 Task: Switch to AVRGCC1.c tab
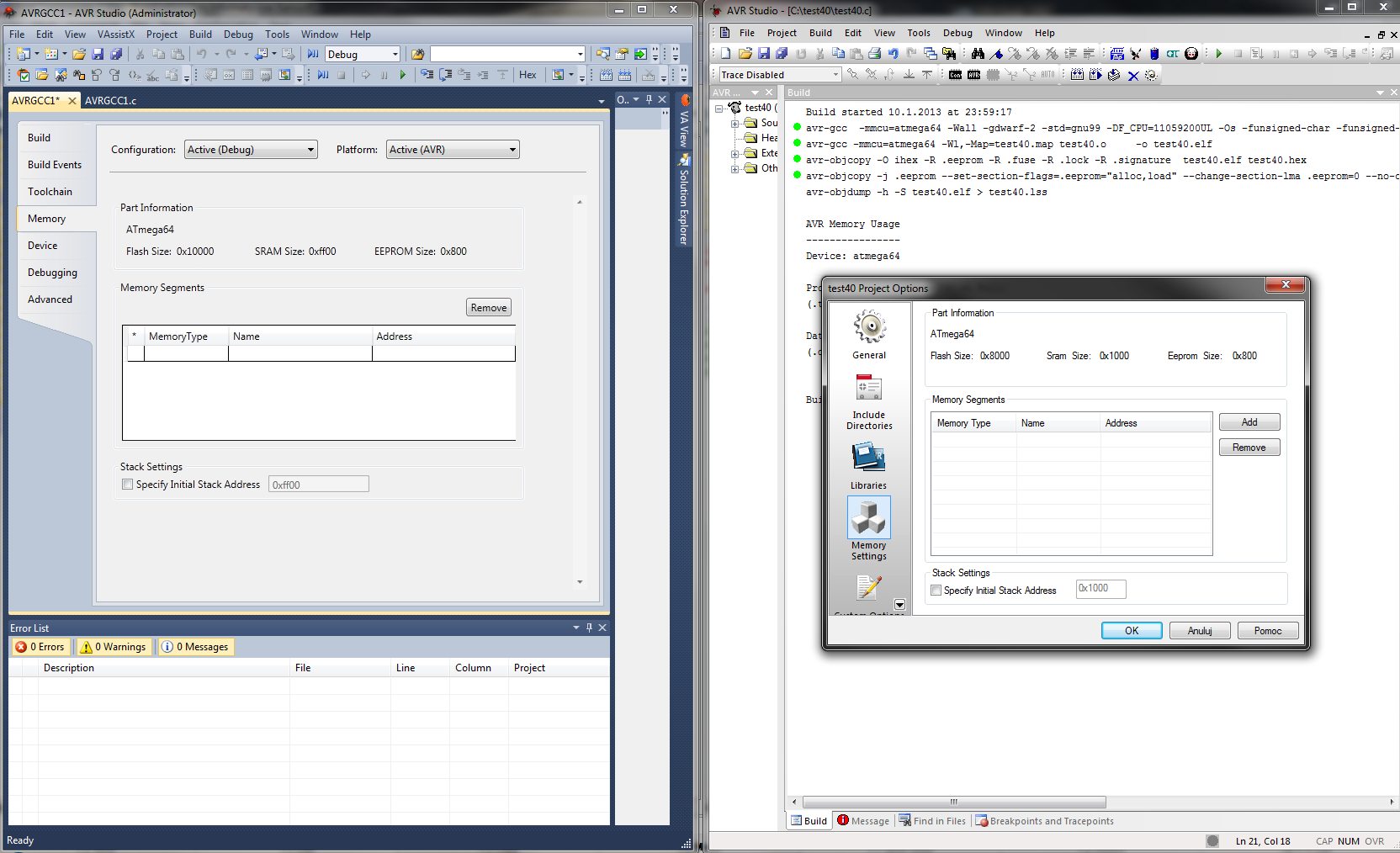(x=110, y=101)
